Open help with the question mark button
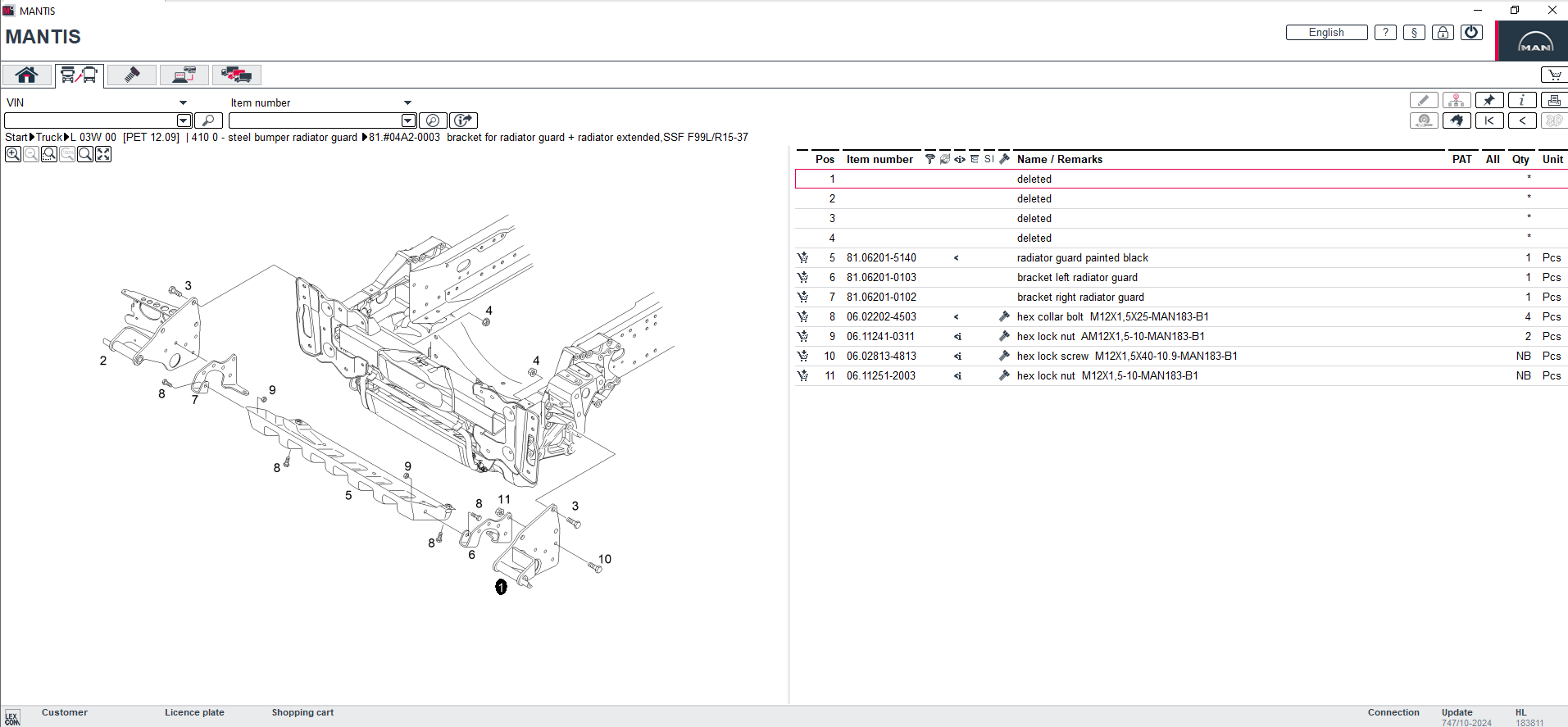 [x=1385, y=33]
